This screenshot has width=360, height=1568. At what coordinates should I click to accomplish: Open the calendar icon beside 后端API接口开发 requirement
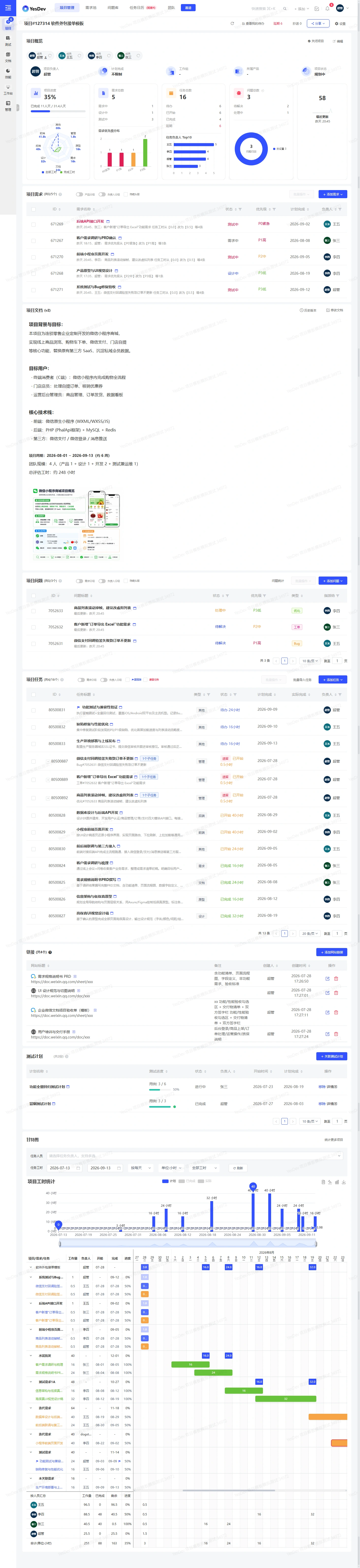coord(108,222)
